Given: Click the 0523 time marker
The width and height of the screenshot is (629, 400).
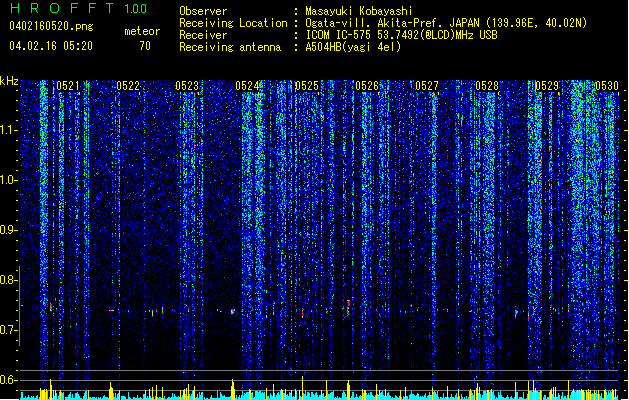Looking at the screenshot, I should point(187,86).
